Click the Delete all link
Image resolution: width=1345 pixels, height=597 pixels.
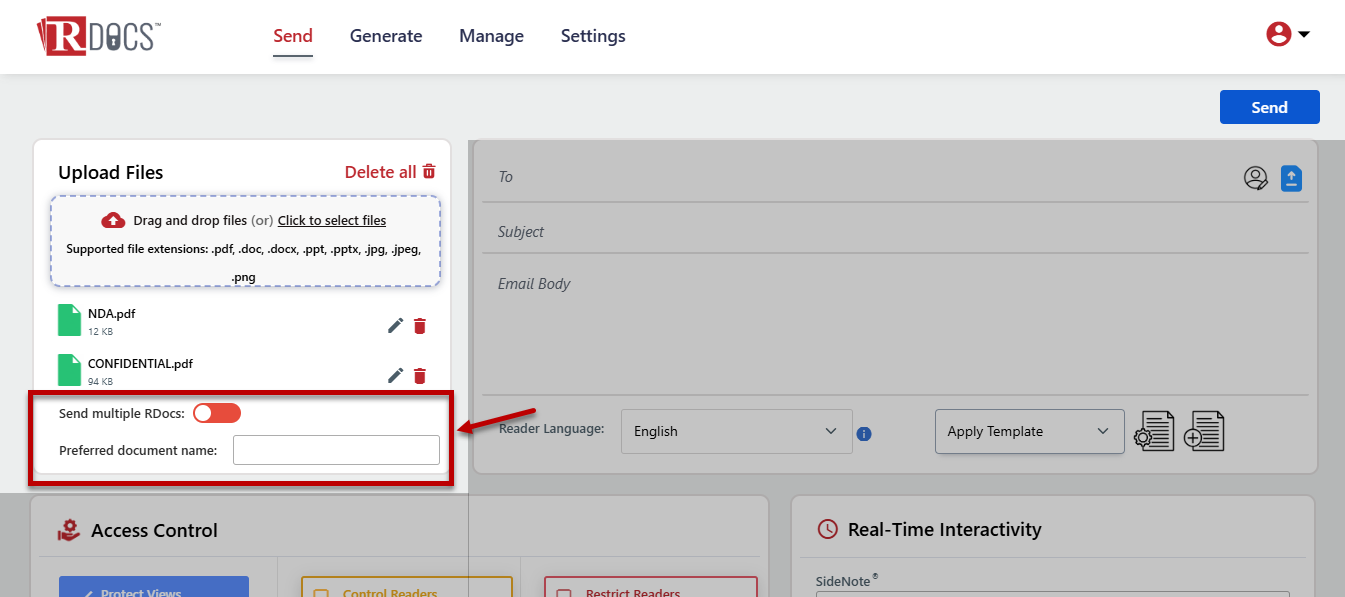[x=390, y=172]
